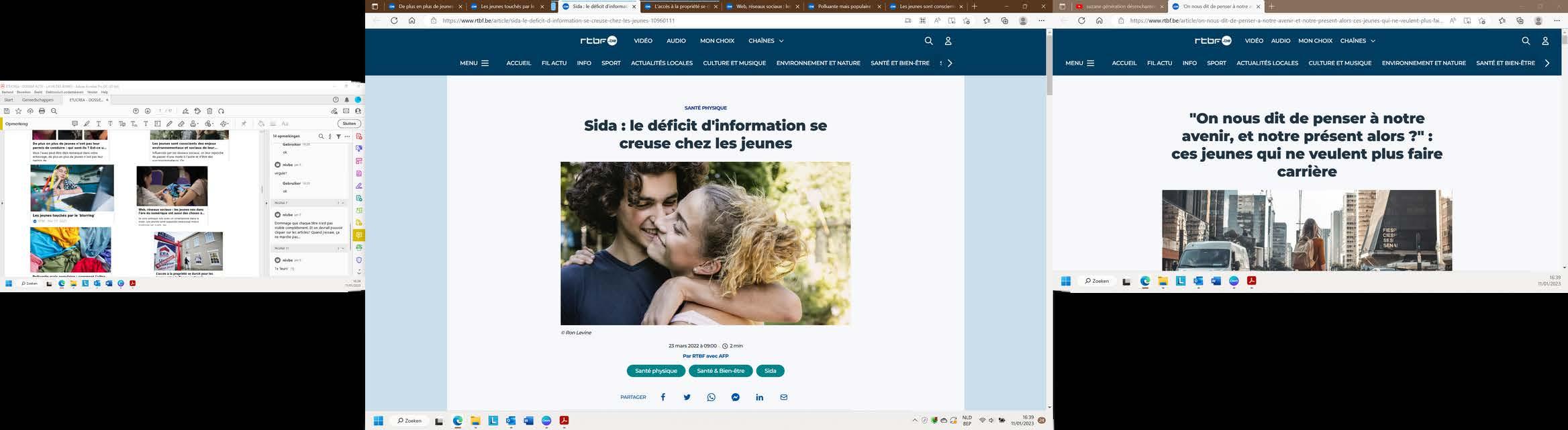Click Save icon in Acrobat toolbar
The width and height of the screenshot is (1568, 430).
pyautogui.click(x=7, y=111)
